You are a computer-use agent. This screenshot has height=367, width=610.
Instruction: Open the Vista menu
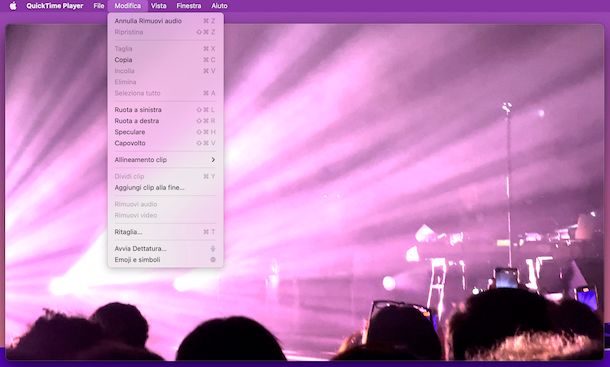[x=159, y=6]
